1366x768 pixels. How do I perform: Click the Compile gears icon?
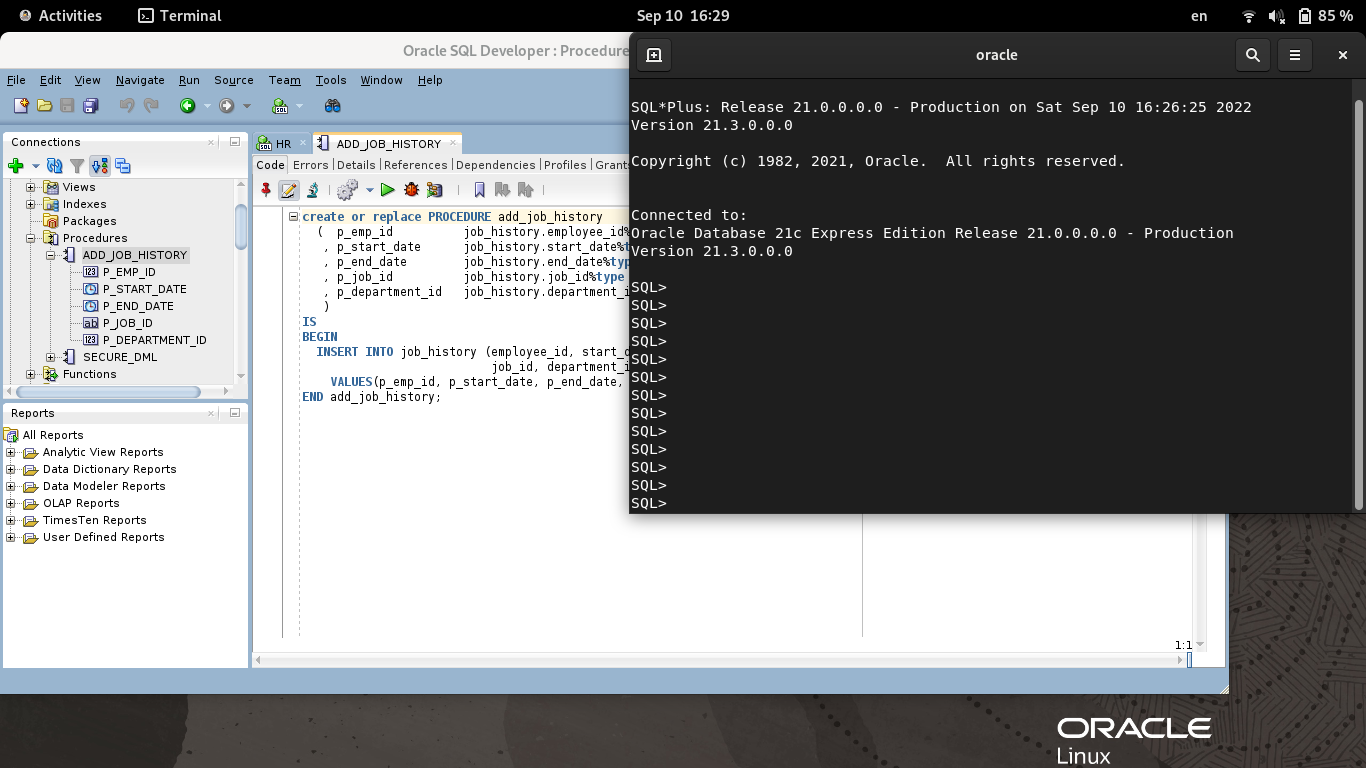pos(347,190)
